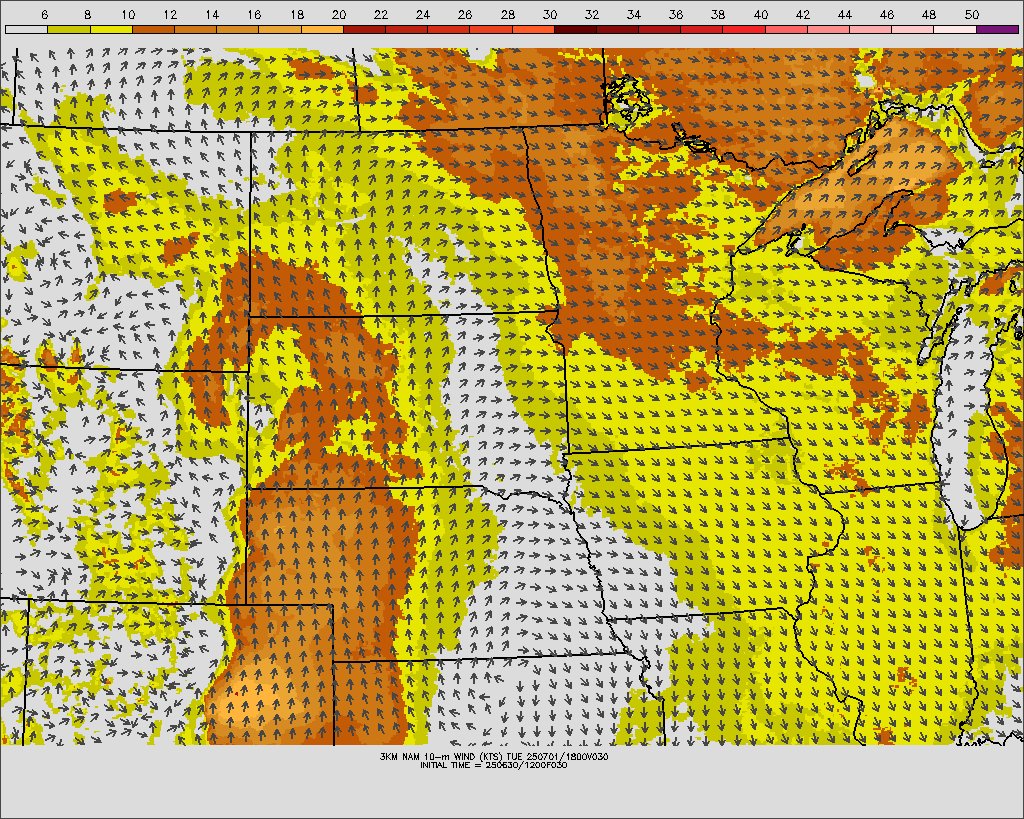Screen dimensions: 1024x819
Task: Select the legend swatch between 24 and 26
Action: pyautogui.click(x=449, y=29)
